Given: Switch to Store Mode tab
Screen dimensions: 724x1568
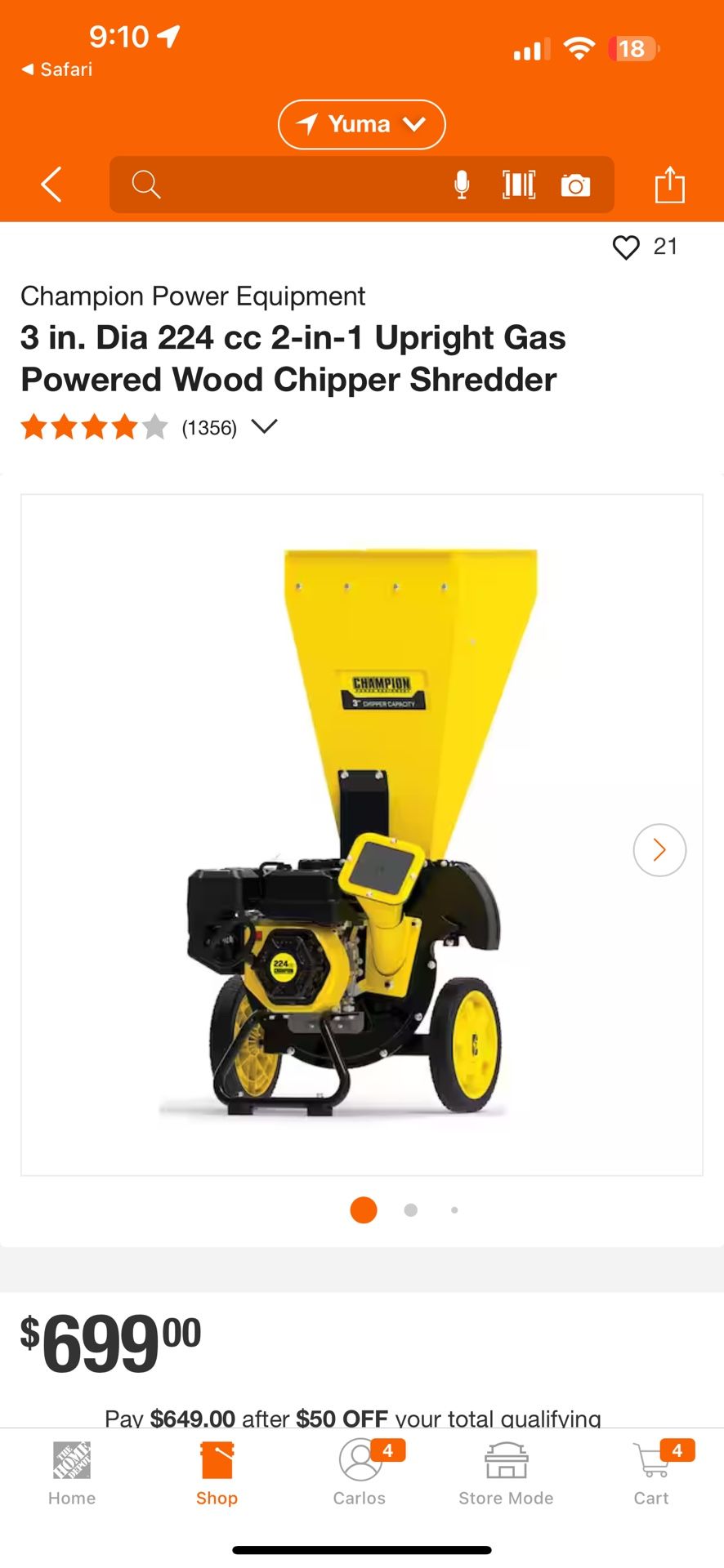Looking at the screenshot, I should tap(506, 1473).
